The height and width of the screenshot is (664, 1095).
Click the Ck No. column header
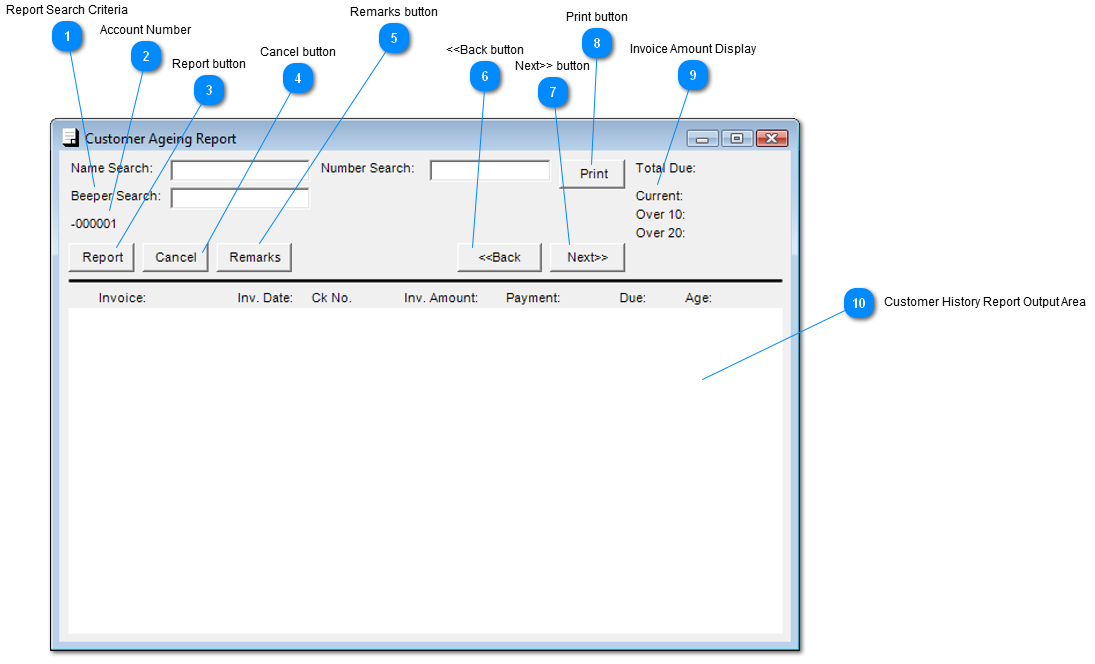332,297
